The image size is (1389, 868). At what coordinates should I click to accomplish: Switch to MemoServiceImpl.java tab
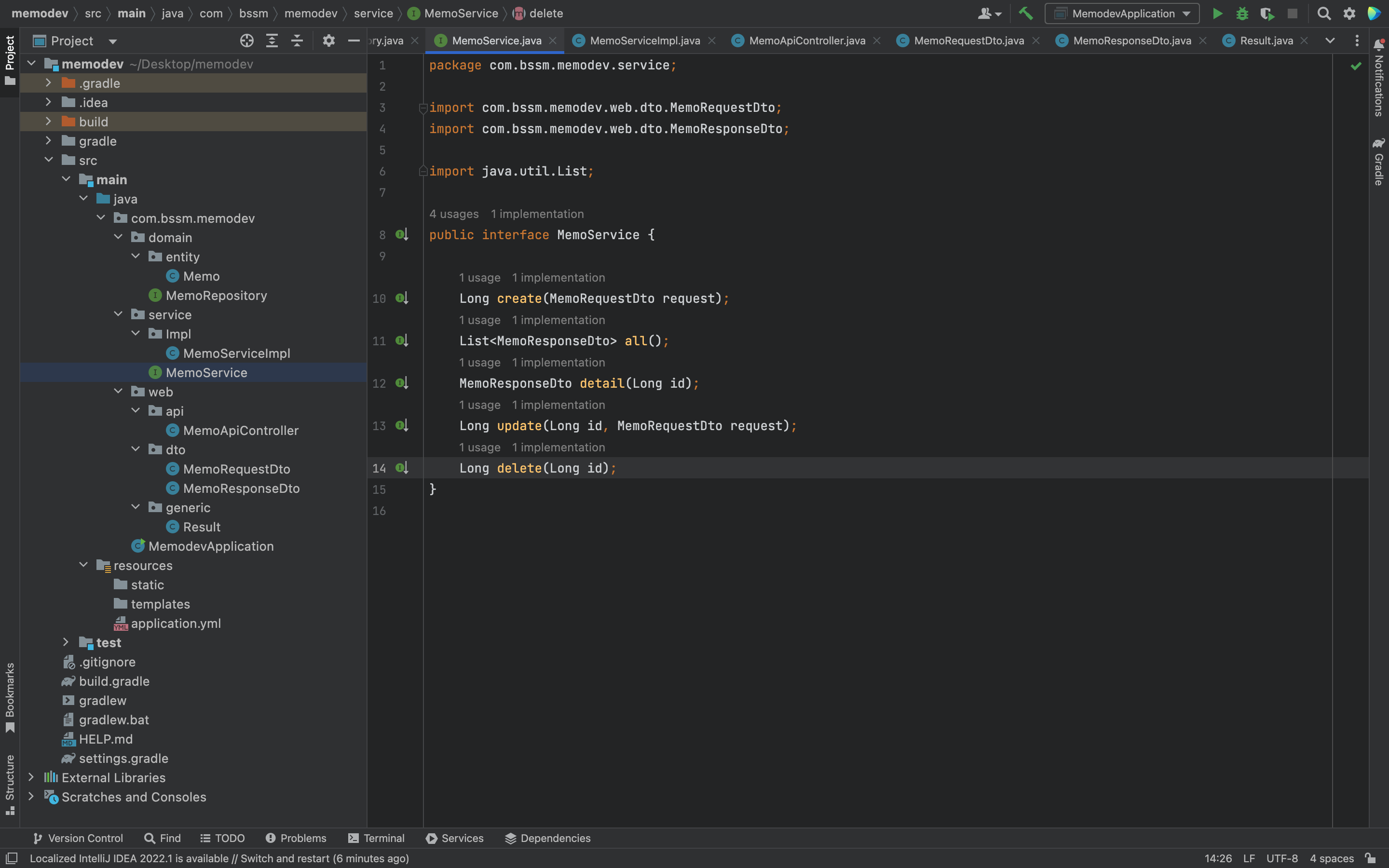(x=644, y=41)
